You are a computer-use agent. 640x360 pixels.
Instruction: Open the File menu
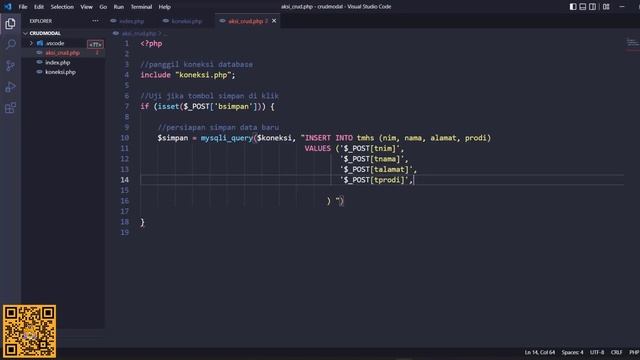tap(23, 7)
